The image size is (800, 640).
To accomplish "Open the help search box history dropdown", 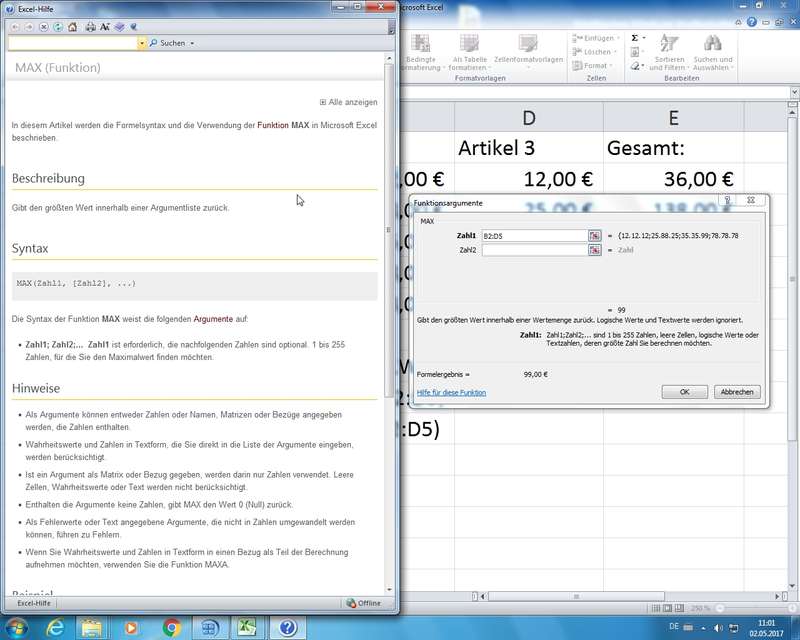I will [142, 44].
